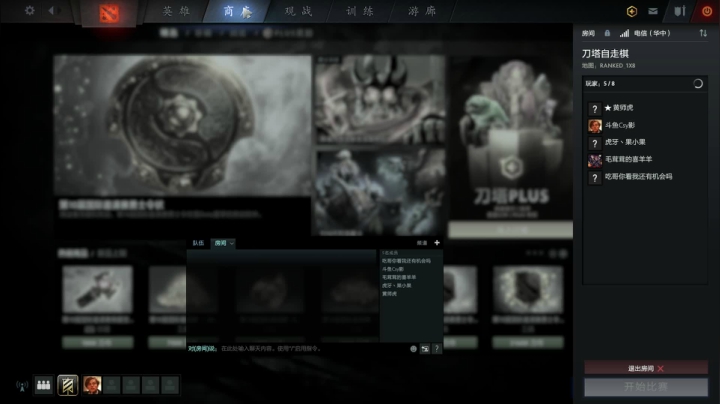Image resolution: width=720 pixels, height=404 pixels.
Task: Click the lobby lock icon
Action: point(608,33)
